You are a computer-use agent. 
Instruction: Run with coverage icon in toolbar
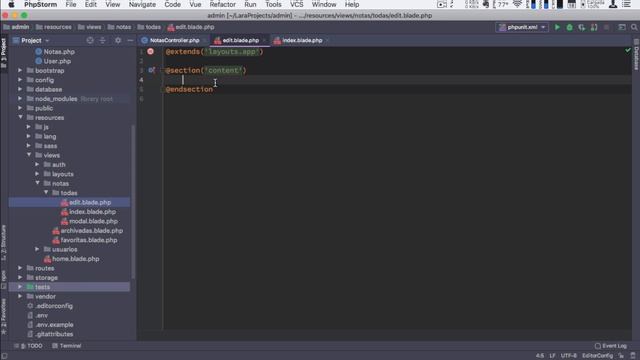pos(582,27)
